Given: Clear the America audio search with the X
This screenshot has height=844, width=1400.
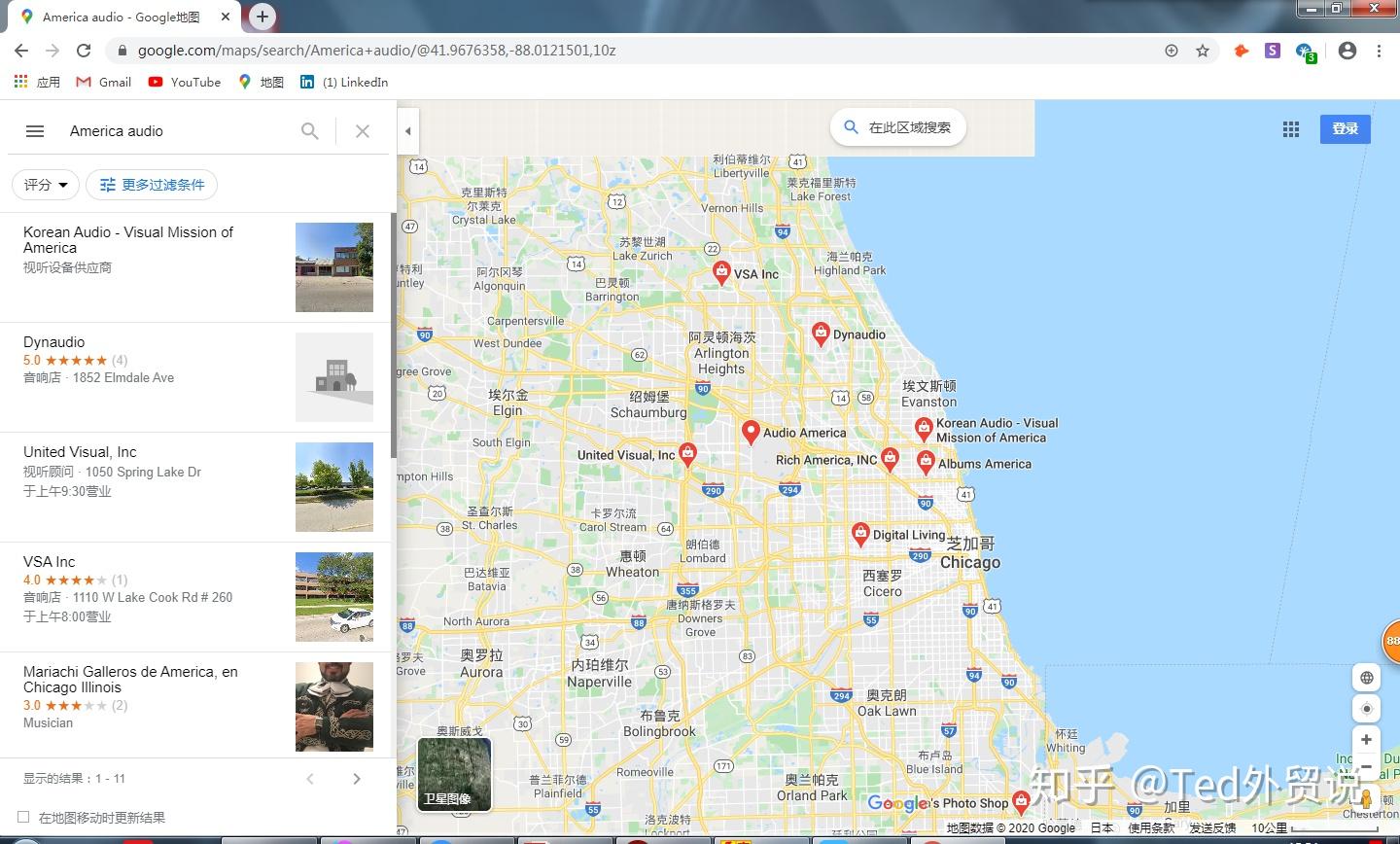Looking at the screenshot, I should click(x=363, y=131).
